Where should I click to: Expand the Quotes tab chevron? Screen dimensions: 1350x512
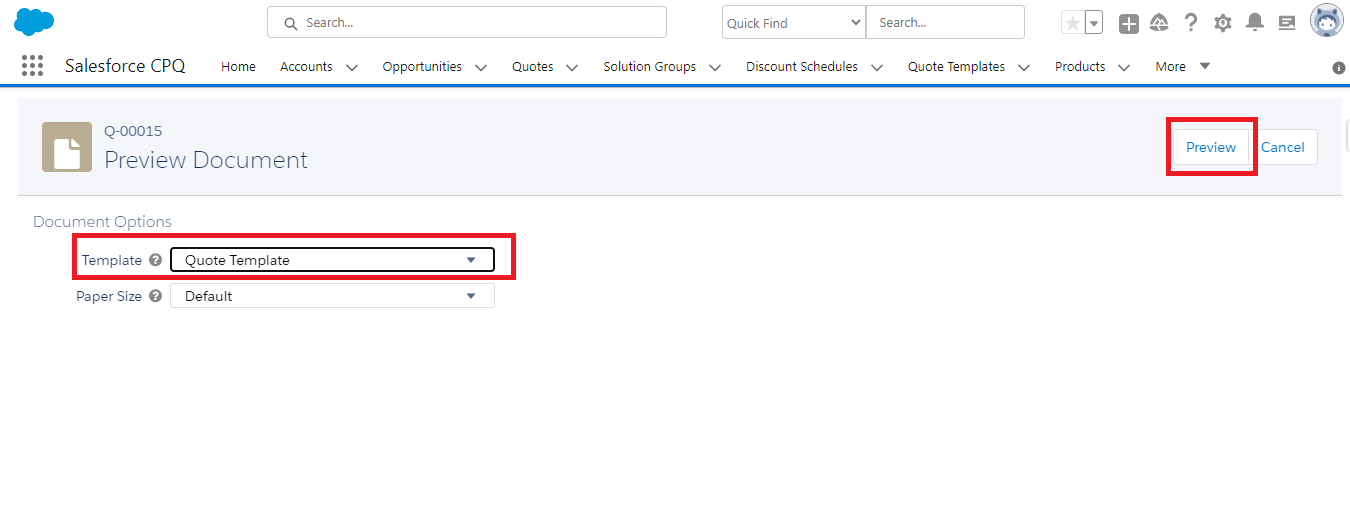click(x=572, y=68)
